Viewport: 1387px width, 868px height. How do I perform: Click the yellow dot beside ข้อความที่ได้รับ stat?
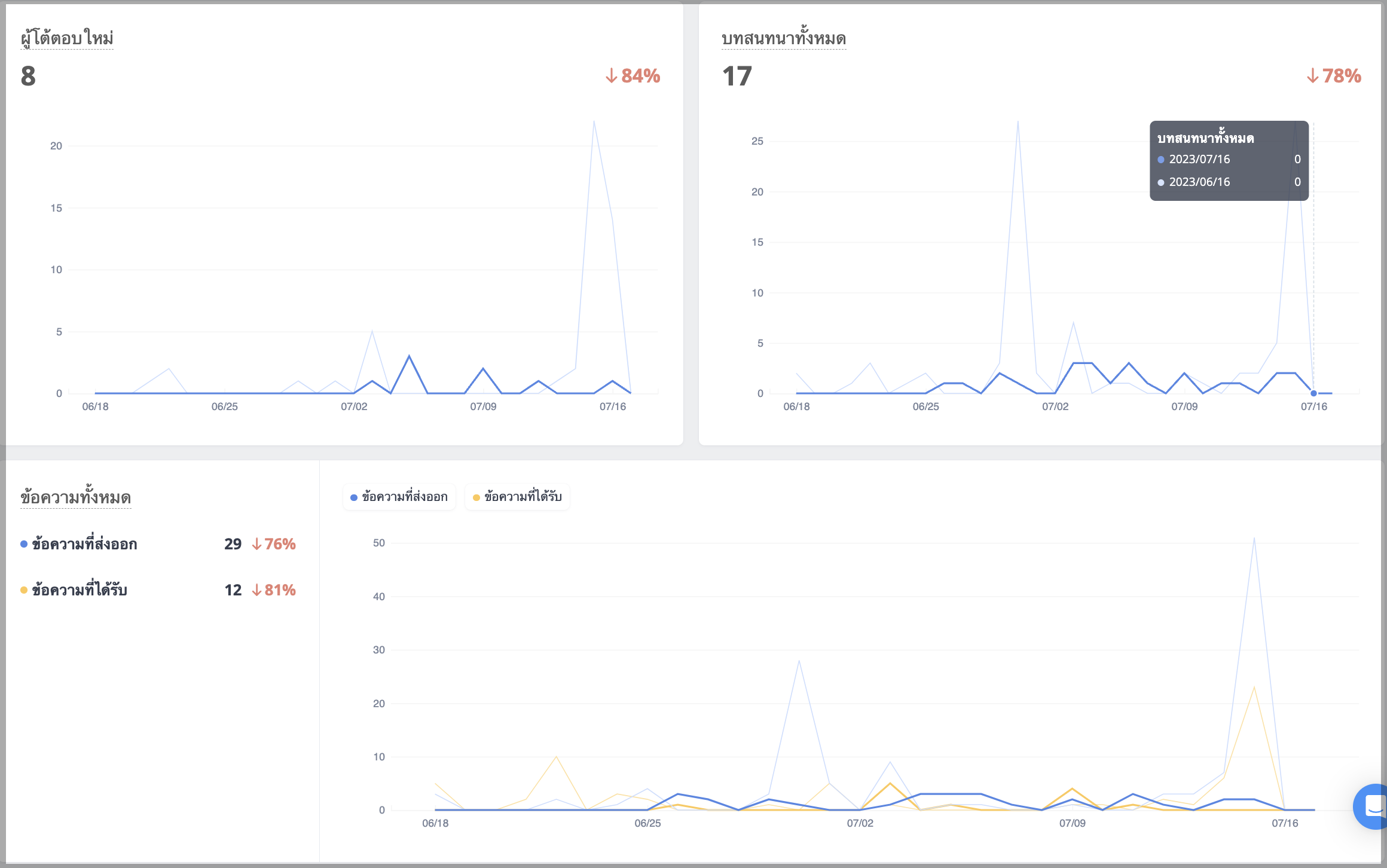click(x=24, y=590)
